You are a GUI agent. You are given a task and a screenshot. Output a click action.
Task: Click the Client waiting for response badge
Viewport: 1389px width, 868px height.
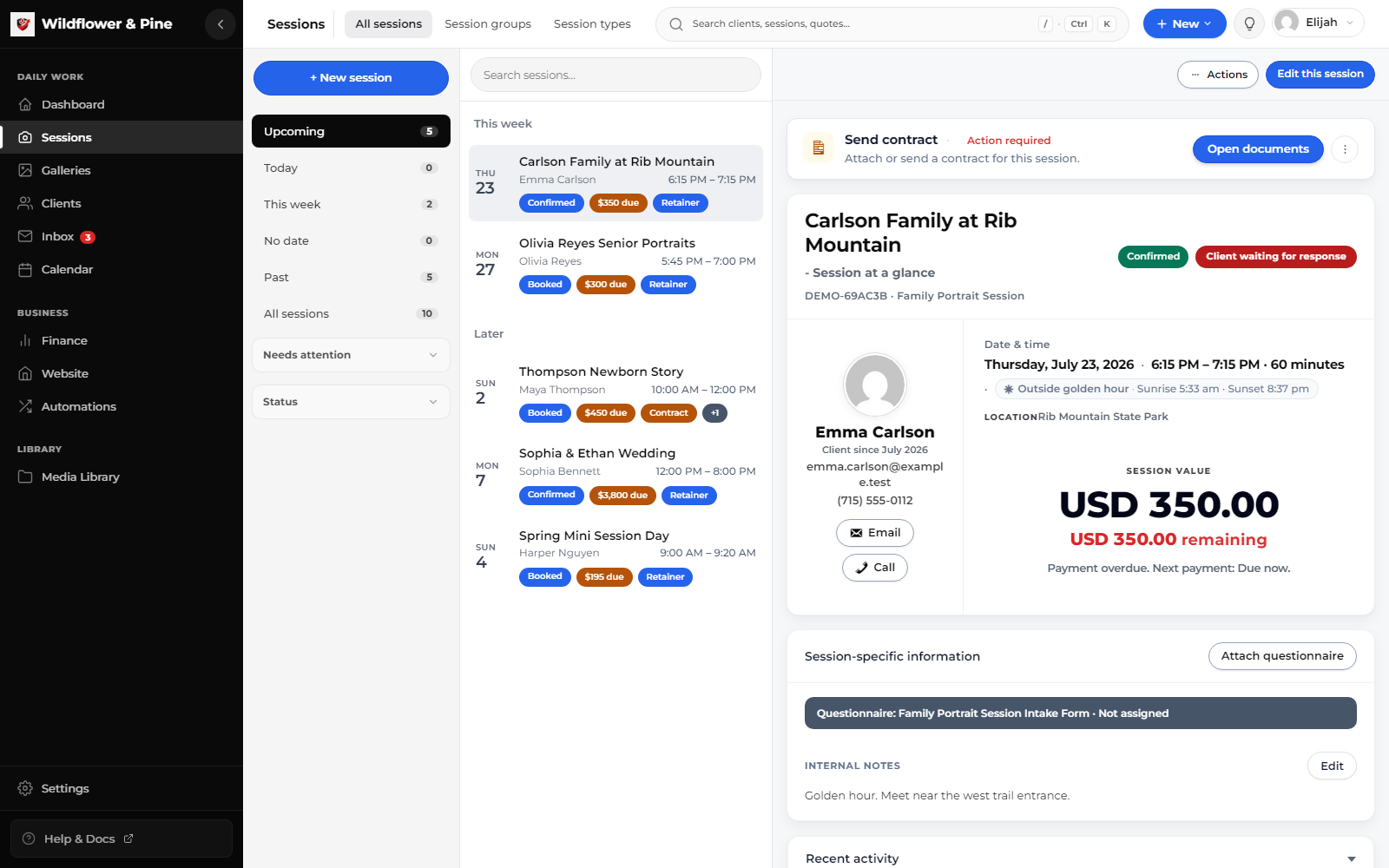1275,257
